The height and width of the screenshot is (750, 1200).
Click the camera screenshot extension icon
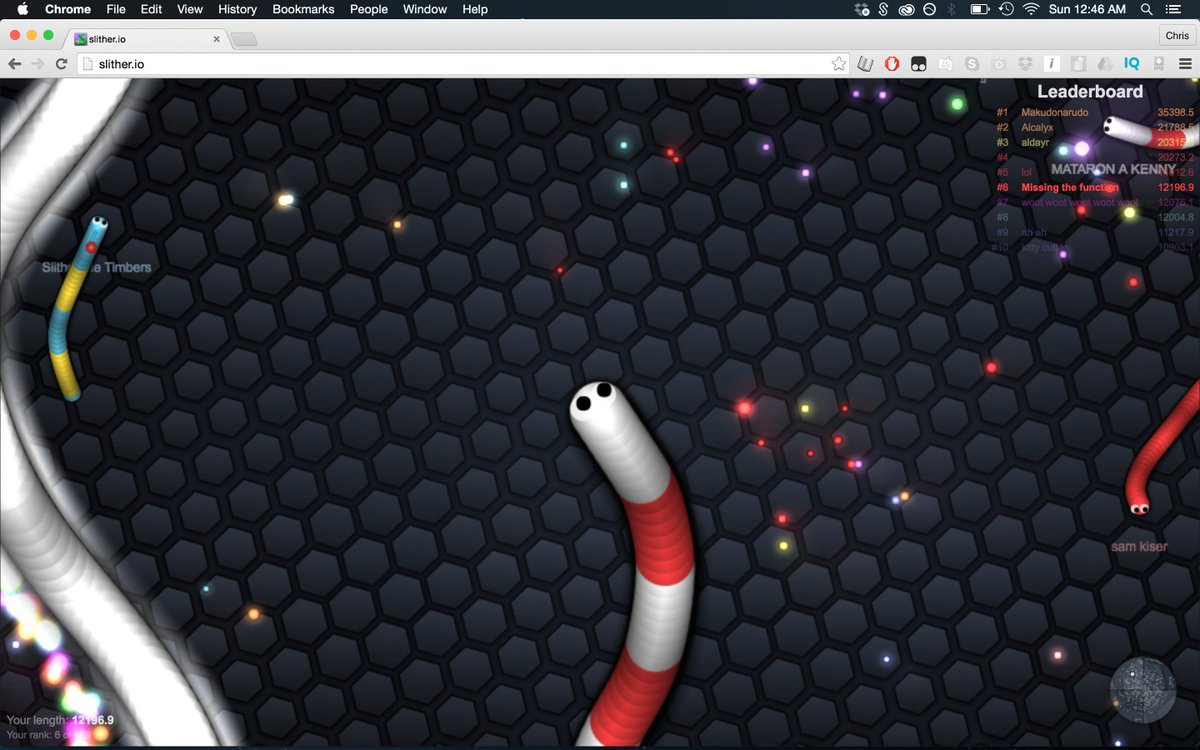tap(998, 63)
